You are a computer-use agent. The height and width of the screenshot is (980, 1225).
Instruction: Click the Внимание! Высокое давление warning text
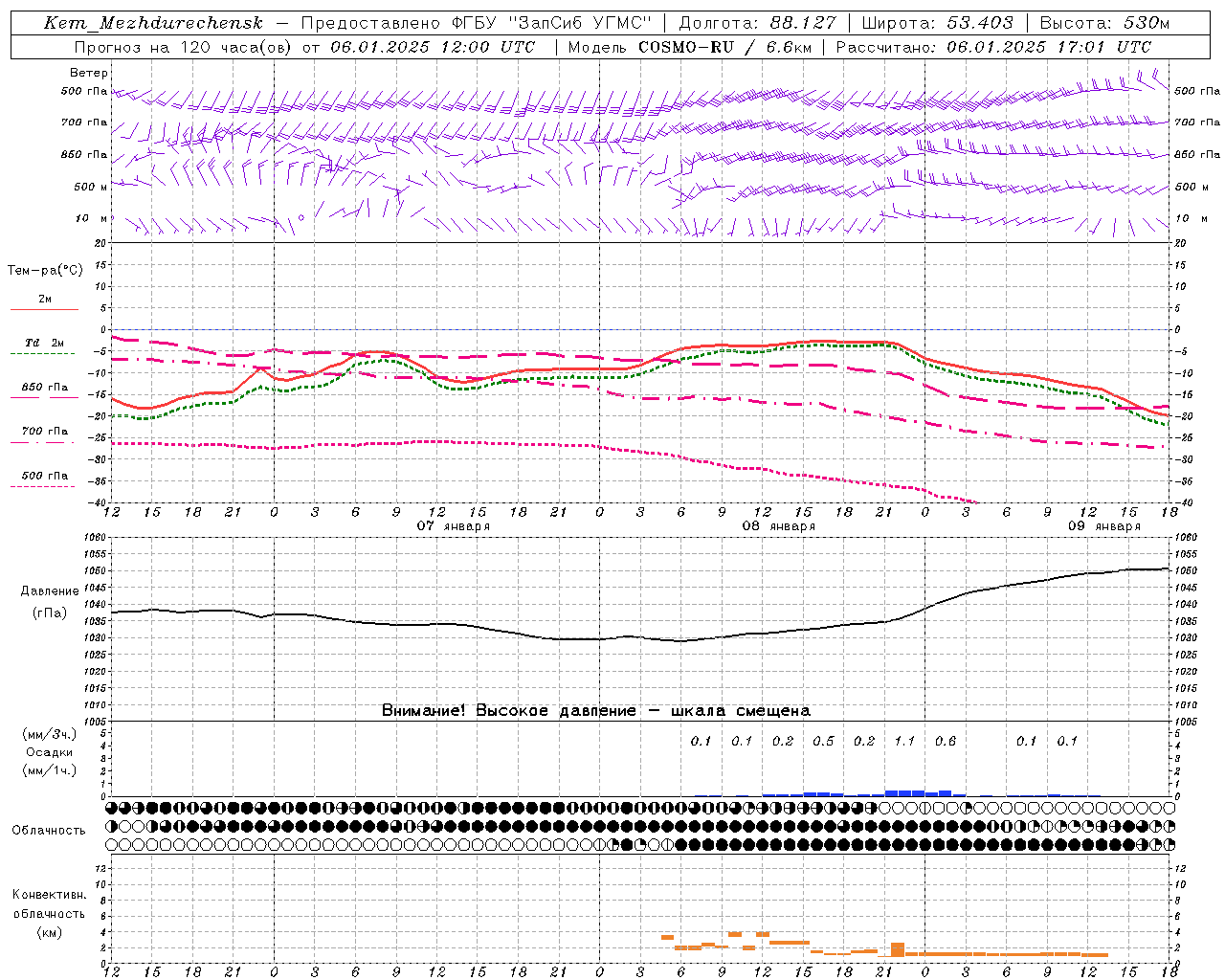point(595,711)
